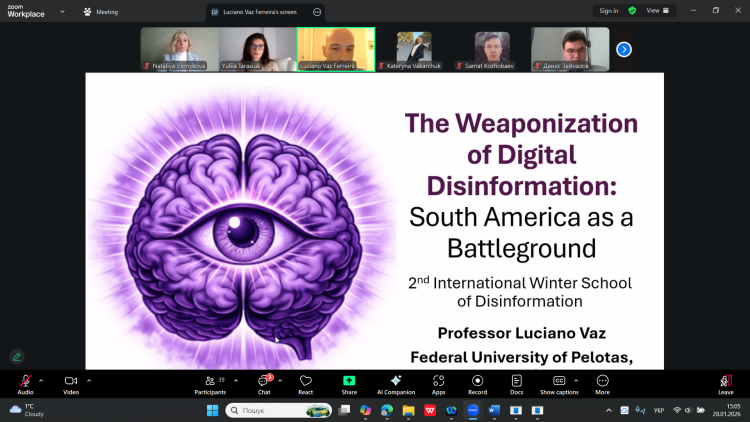Start recording with the Record icon

(477, 382)
